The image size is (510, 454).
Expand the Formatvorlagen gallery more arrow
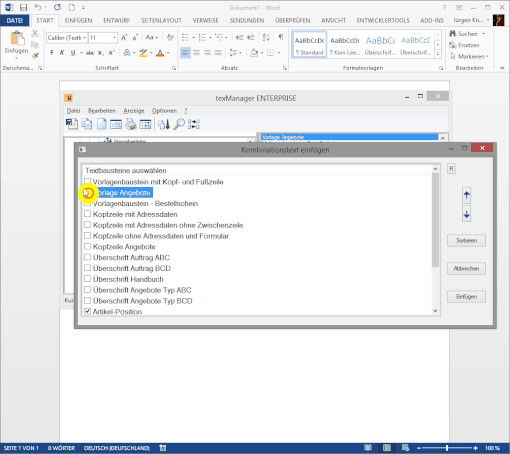click(438, 54)
